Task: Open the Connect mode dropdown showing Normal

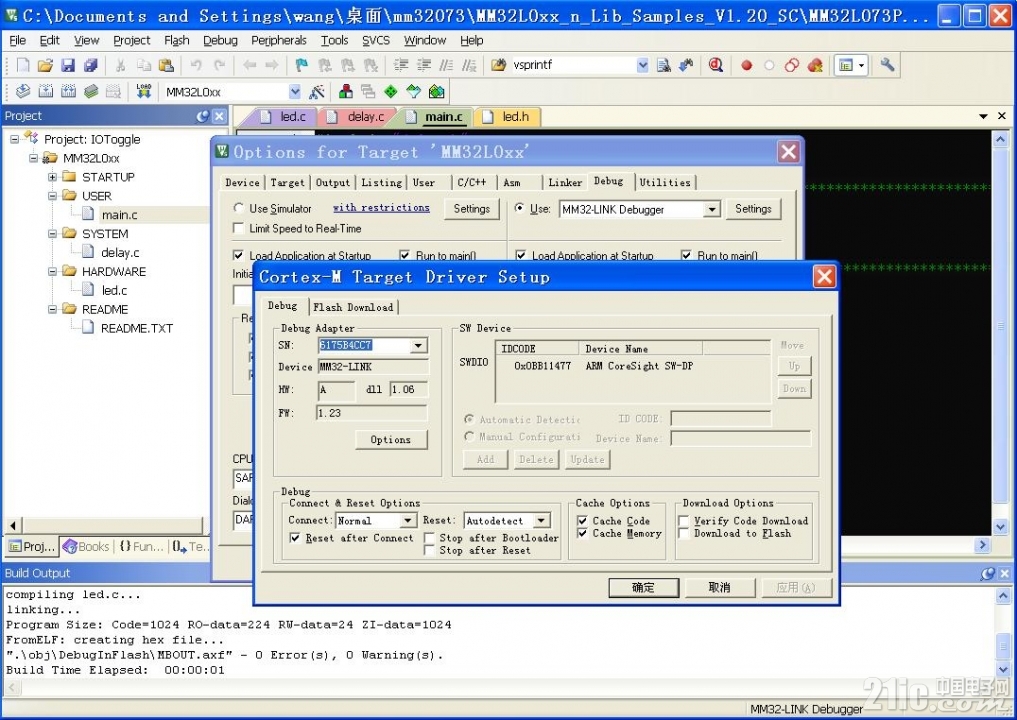Action: click(x=407, y=520)
